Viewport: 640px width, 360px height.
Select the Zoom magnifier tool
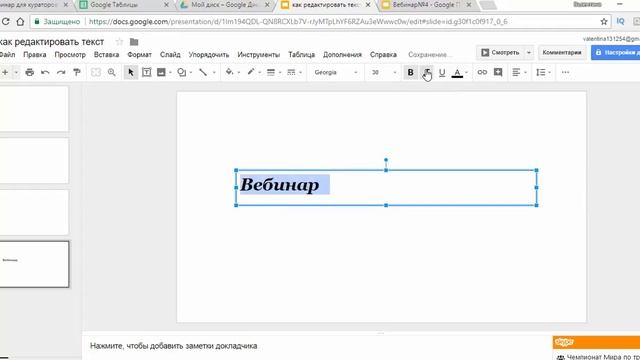(111, 73)
